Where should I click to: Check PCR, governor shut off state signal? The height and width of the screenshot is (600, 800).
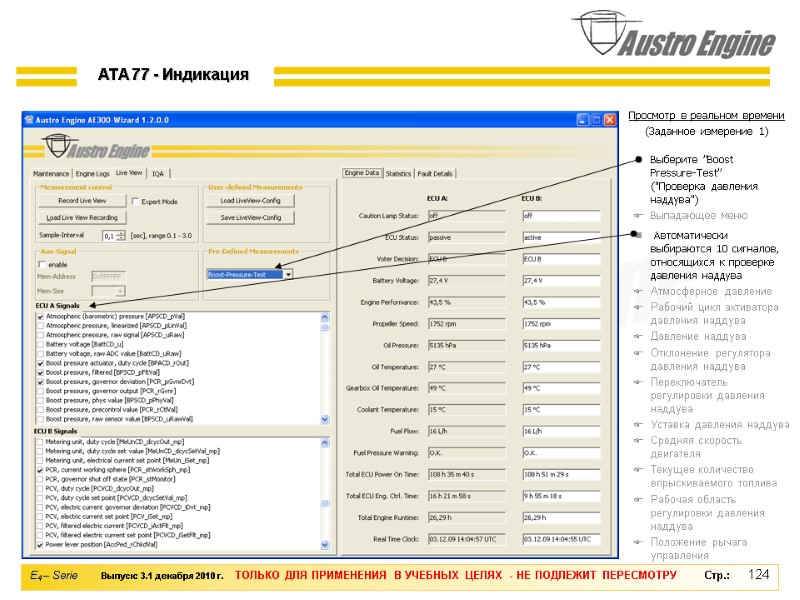40,479
